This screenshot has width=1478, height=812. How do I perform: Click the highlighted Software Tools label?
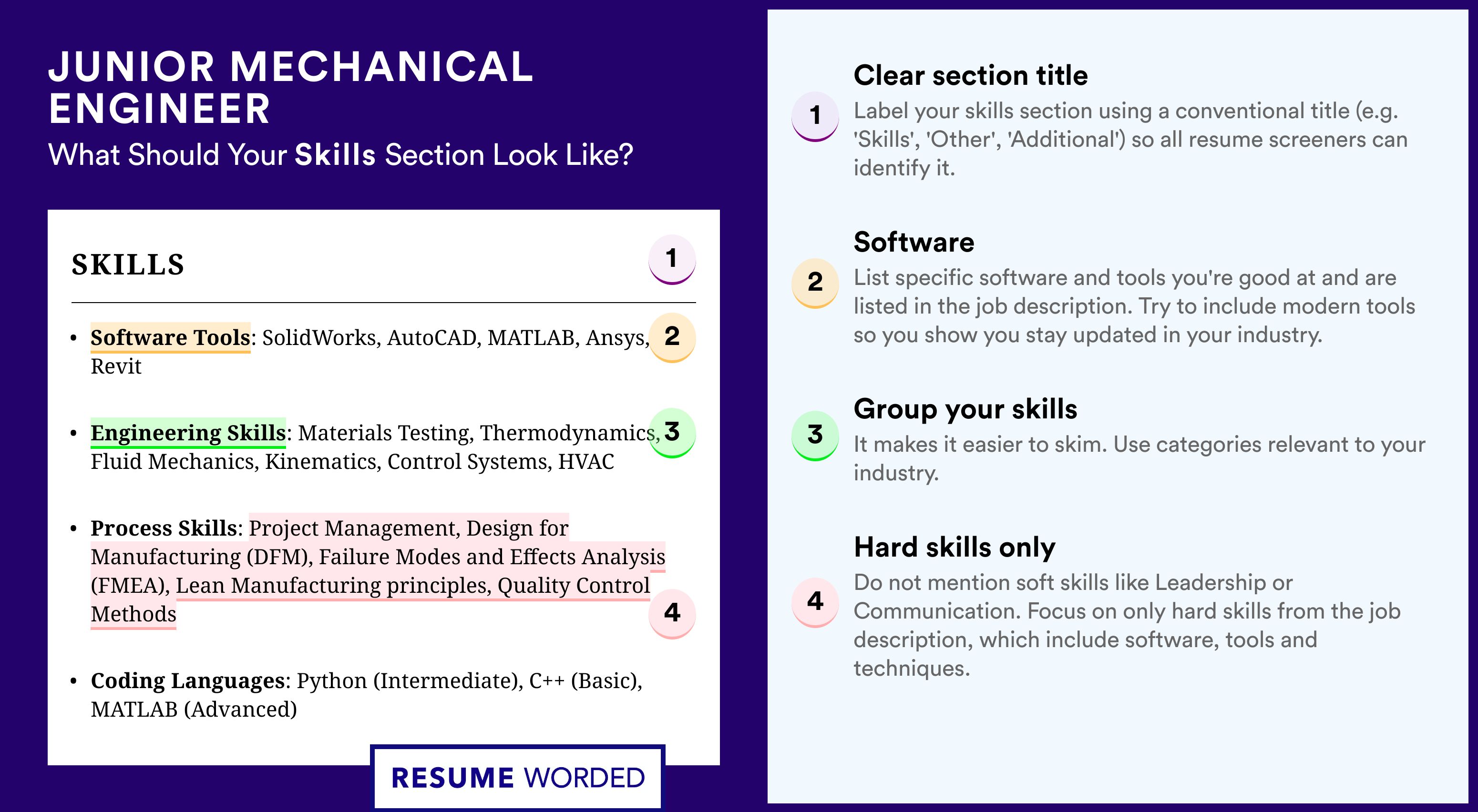click(x=170, y=338)
